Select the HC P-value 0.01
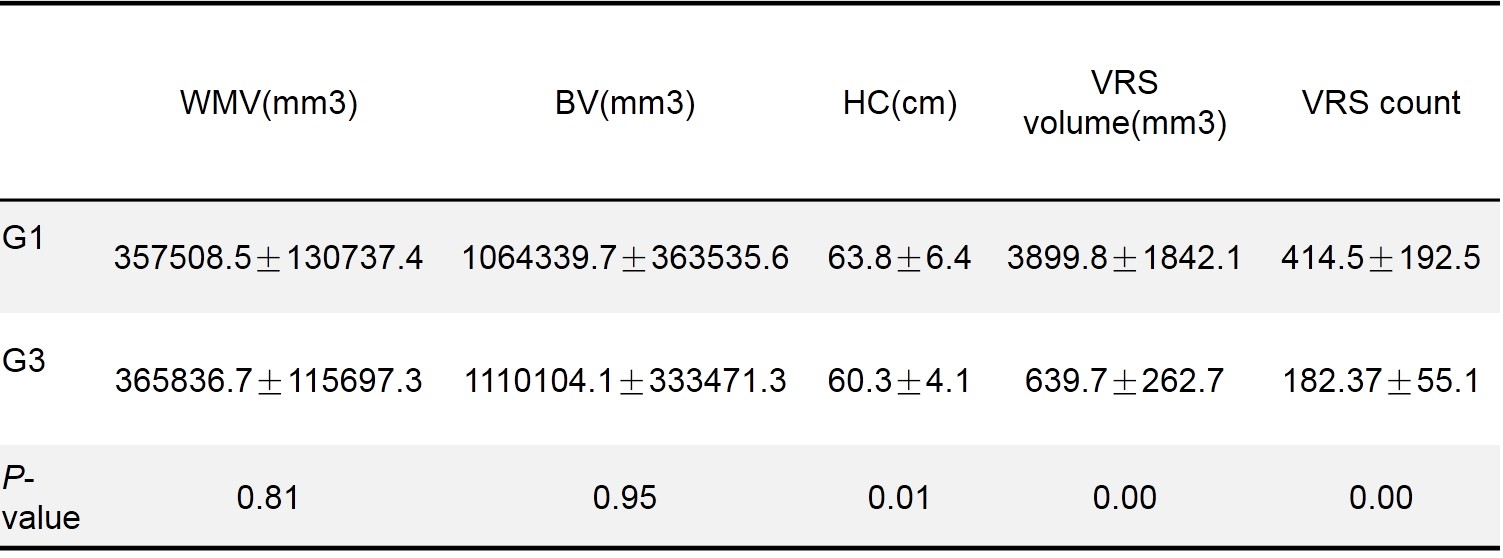The image size is (1503, 558). (899, 498)
